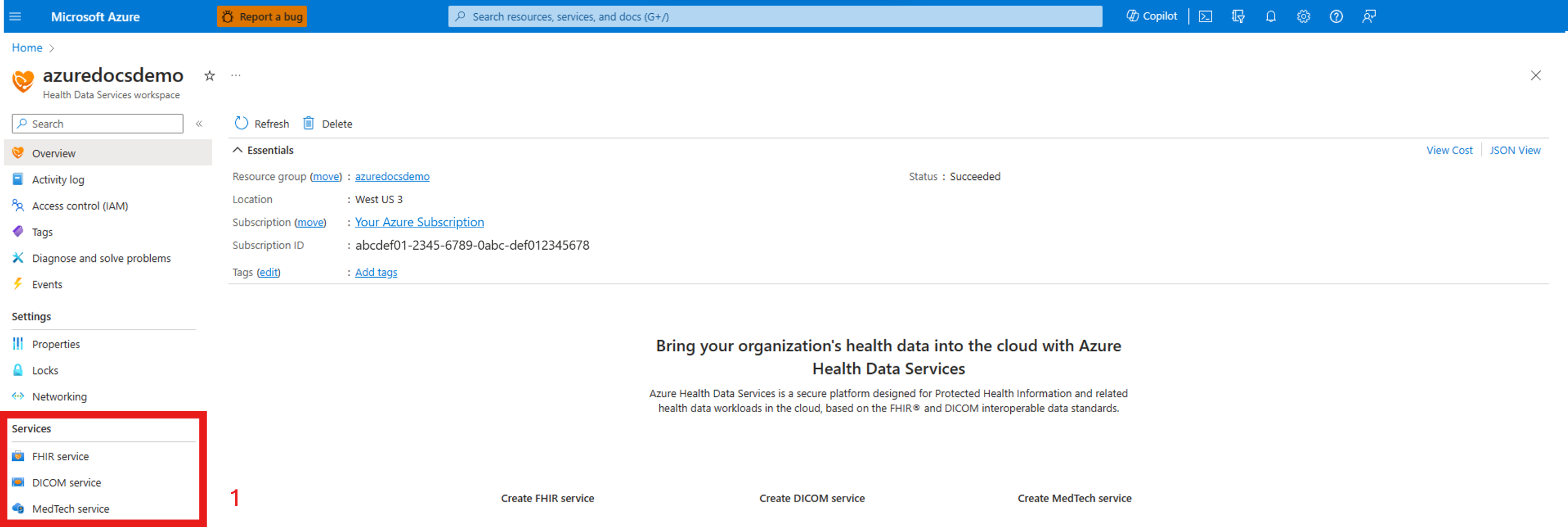The width and height of the screenshot is (1568, 528).
Task: Open JSON View link
Action: [1515, 150]
